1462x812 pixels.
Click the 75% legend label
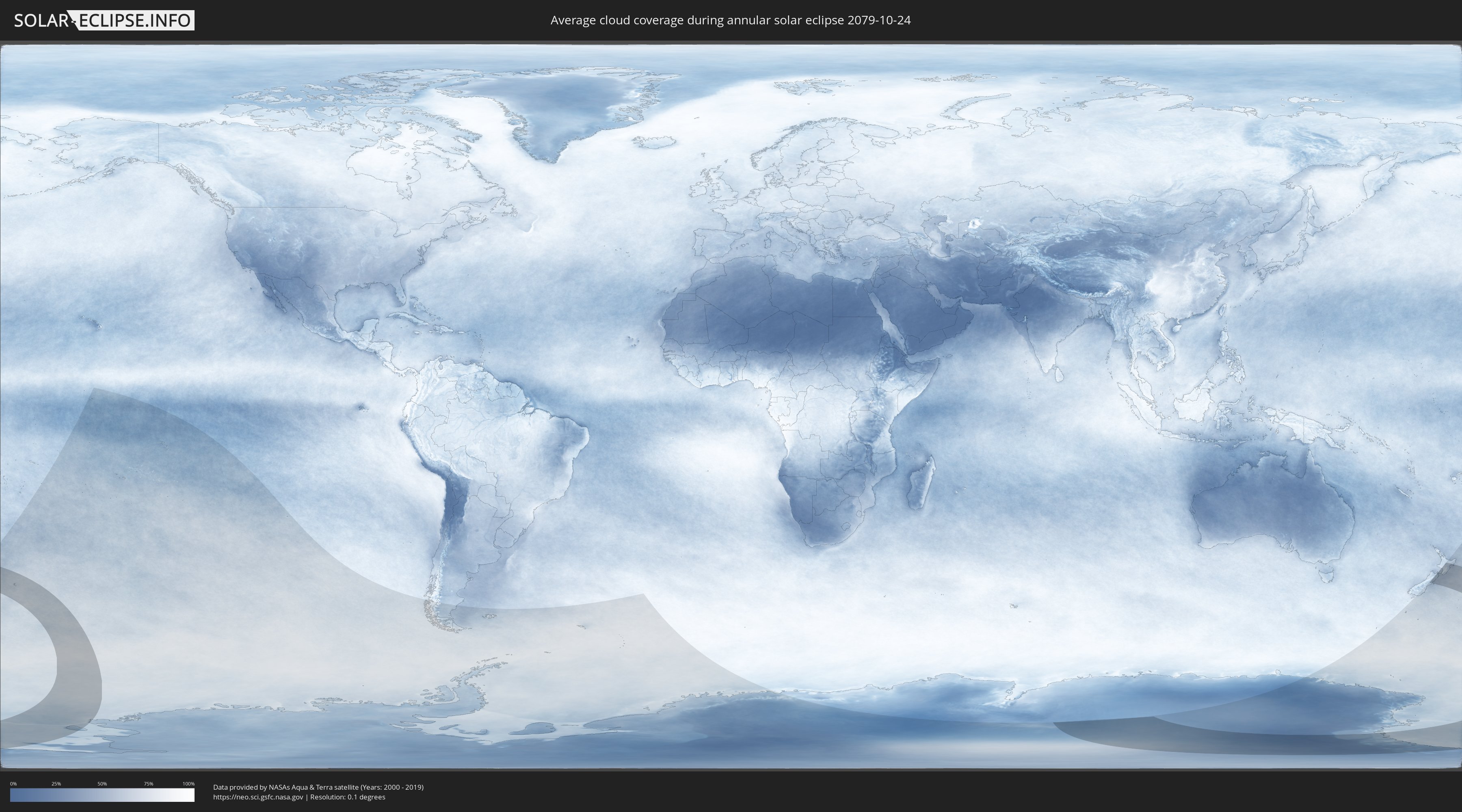tap(148, 784)
